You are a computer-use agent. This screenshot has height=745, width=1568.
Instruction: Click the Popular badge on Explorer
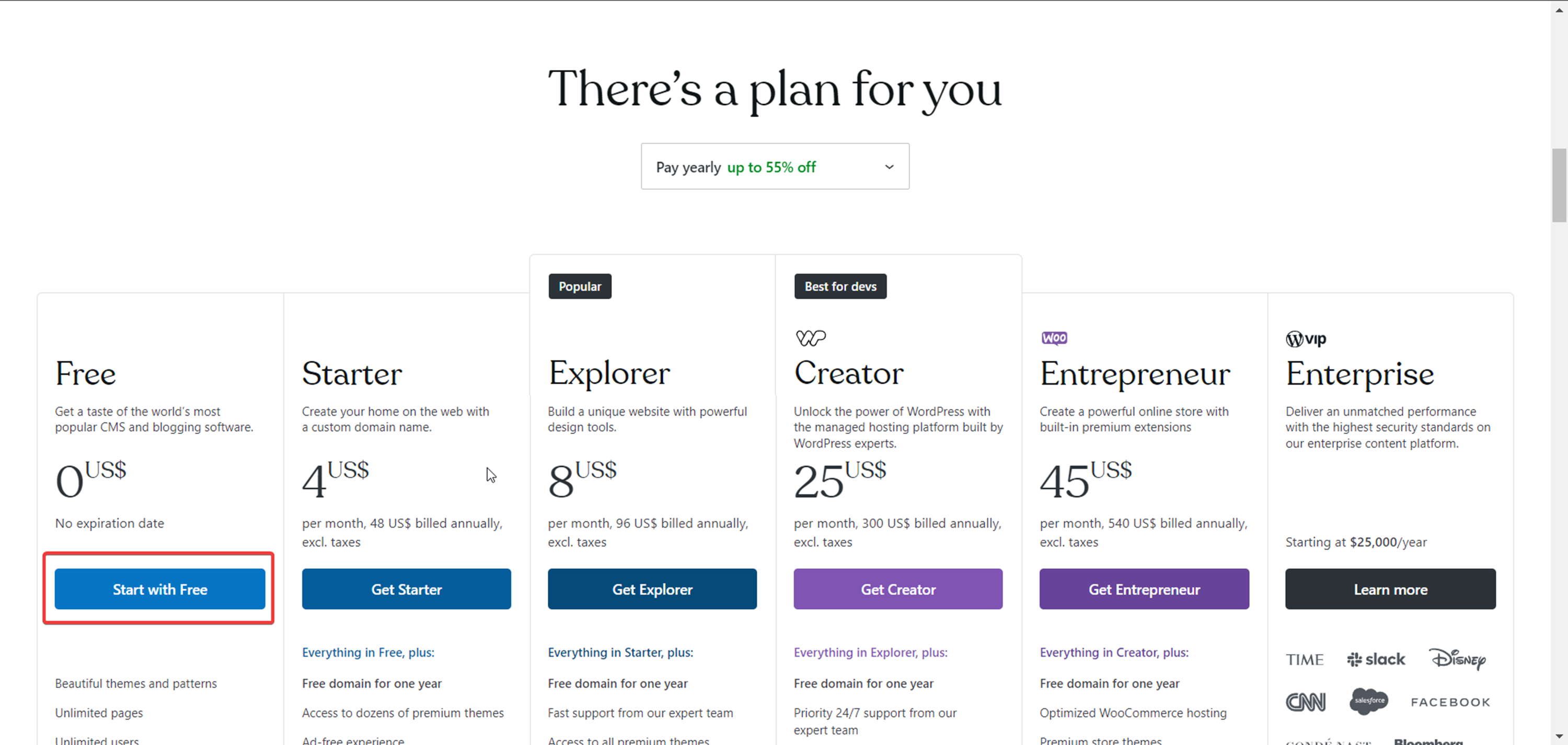580,286
